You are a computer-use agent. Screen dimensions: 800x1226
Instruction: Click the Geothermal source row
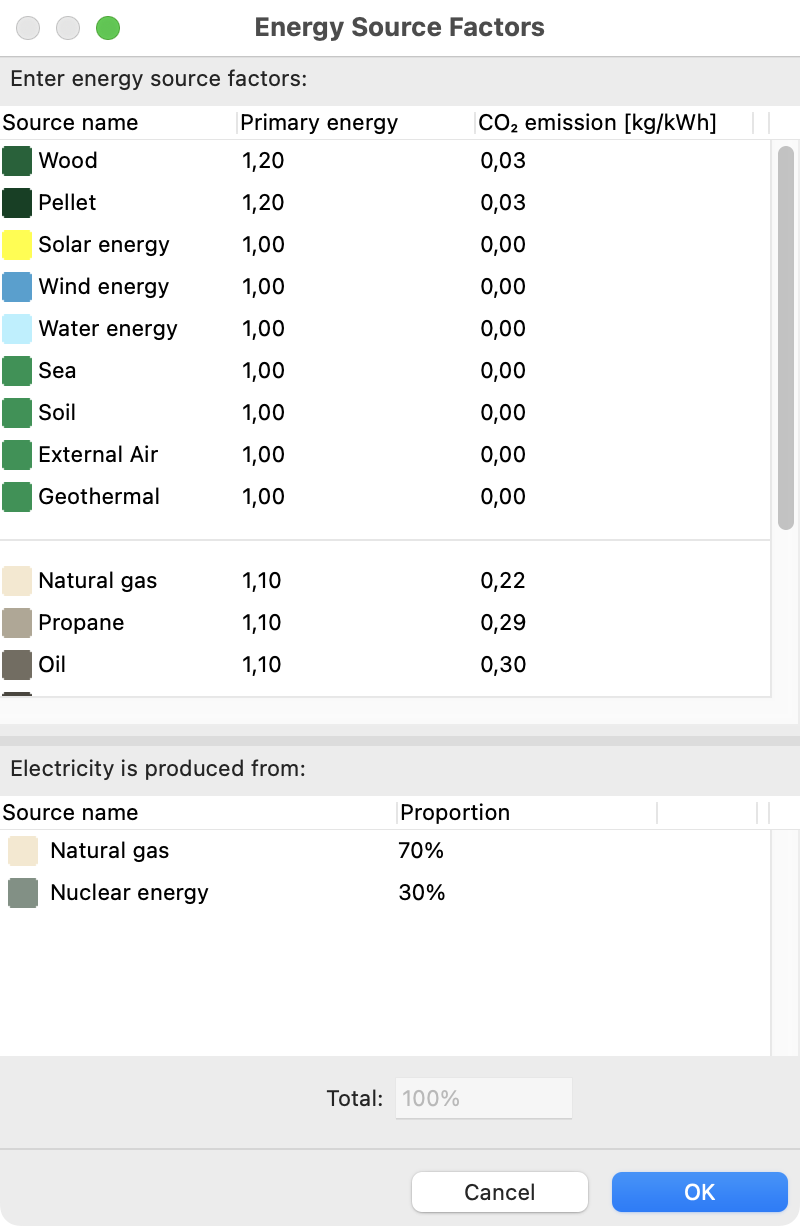click(x=385, y=497)
